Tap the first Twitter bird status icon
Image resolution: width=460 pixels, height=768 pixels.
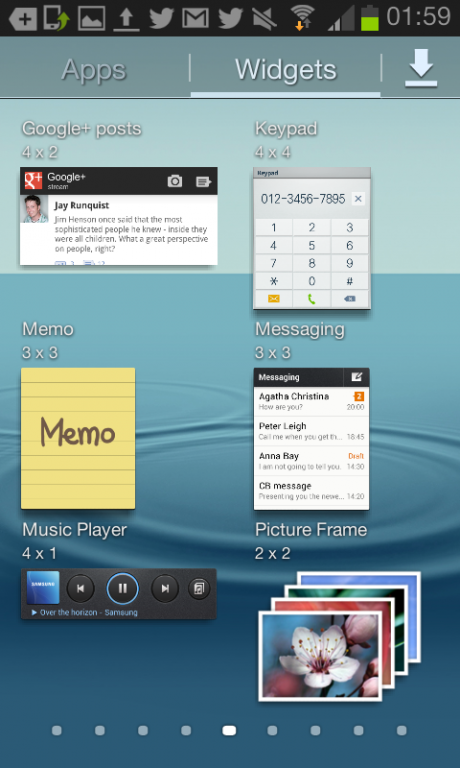[x=161, y=18]
